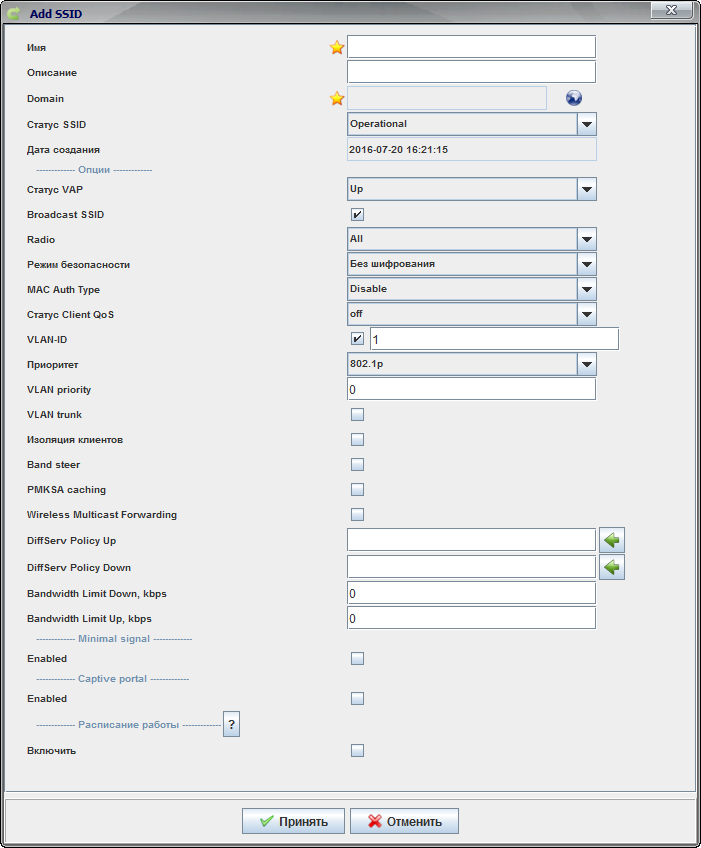Click the Принять button
Image resolution: width=701 pixels, height=848 pixels.
(x=293, y=821)
